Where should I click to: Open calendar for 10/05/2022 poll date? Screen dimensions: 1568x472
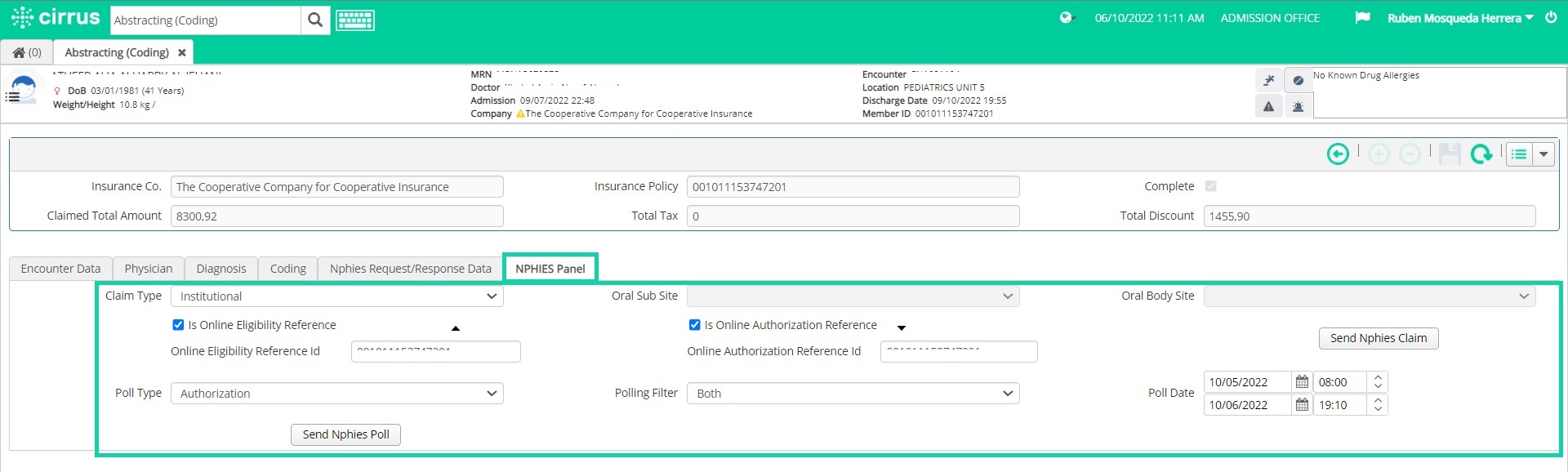[1302, 382]
